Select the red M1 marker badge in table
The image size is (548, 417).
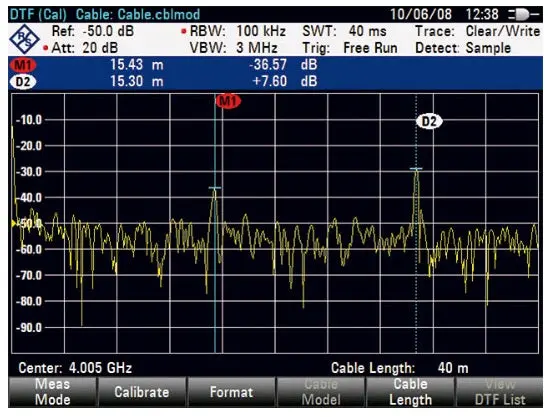(x=23, y=65)
